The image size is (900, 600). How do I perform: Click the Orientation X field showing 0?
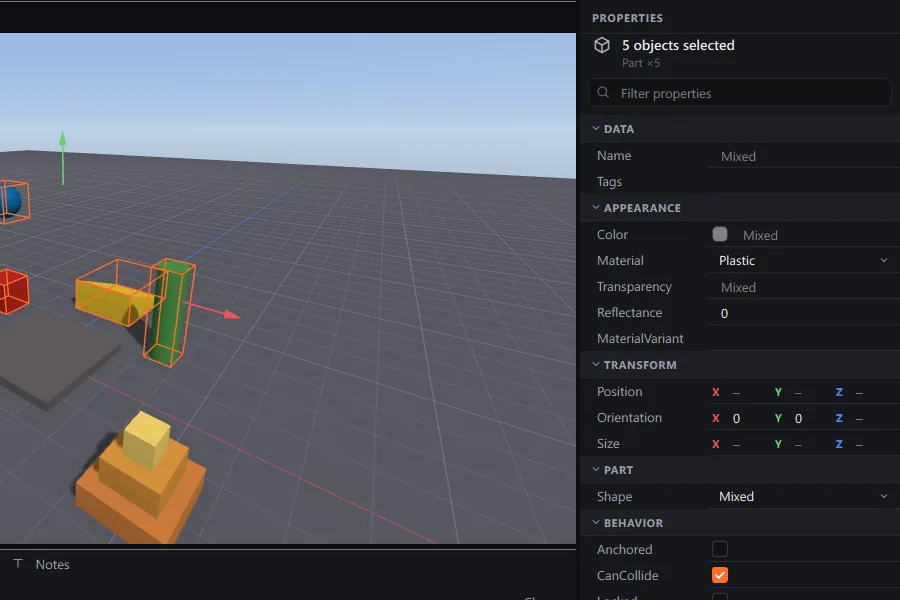[x=739, y=418]
